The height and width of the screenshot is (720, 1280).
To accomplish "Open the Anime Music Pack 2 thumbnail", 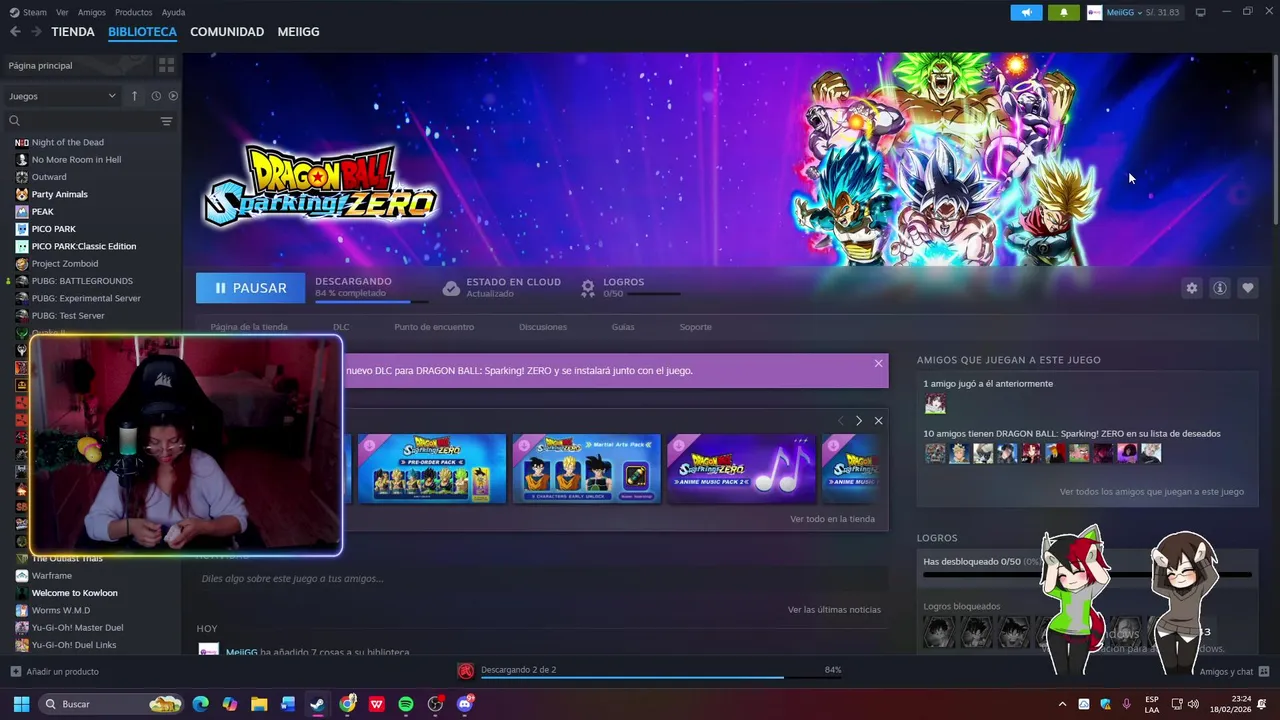I will [x=741, y=468].
